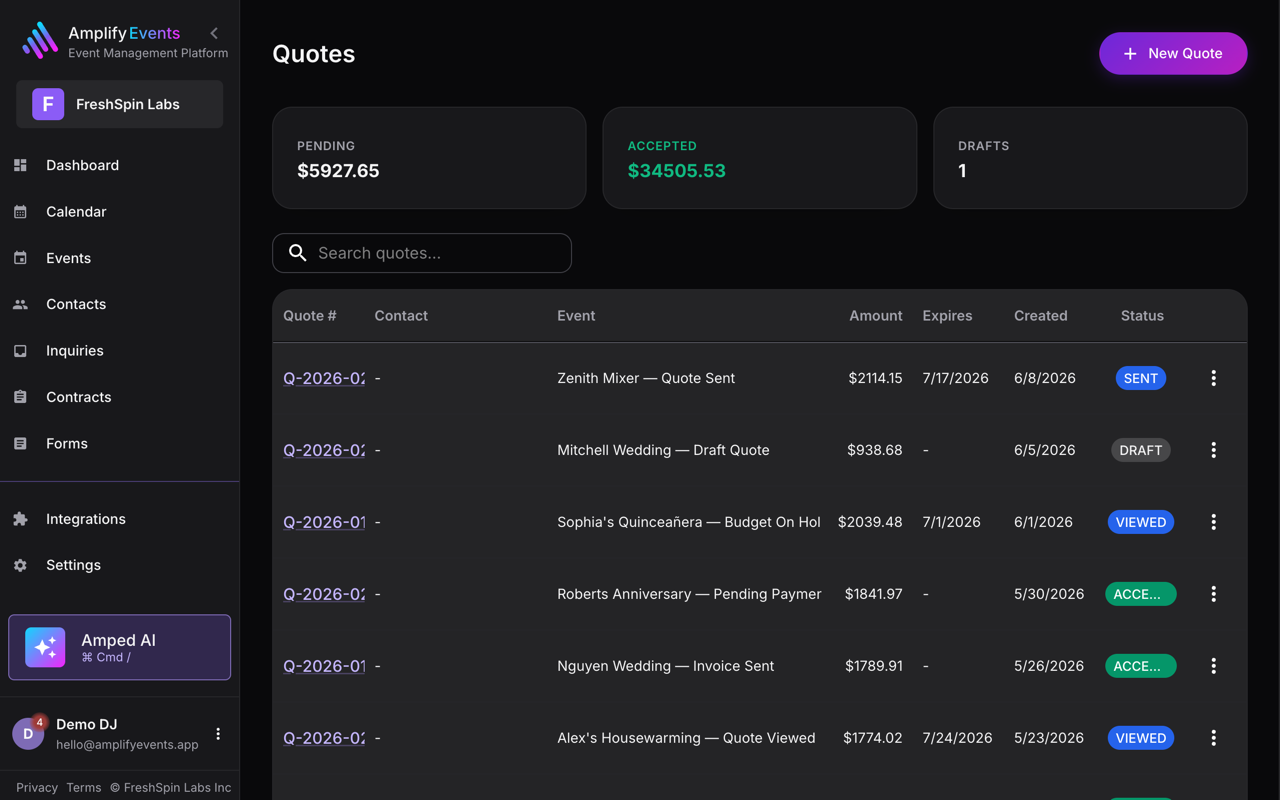This screenshot has height=800, width=1280.
Task: Click hello@amplifyevents.app email text
Action: 127,744
